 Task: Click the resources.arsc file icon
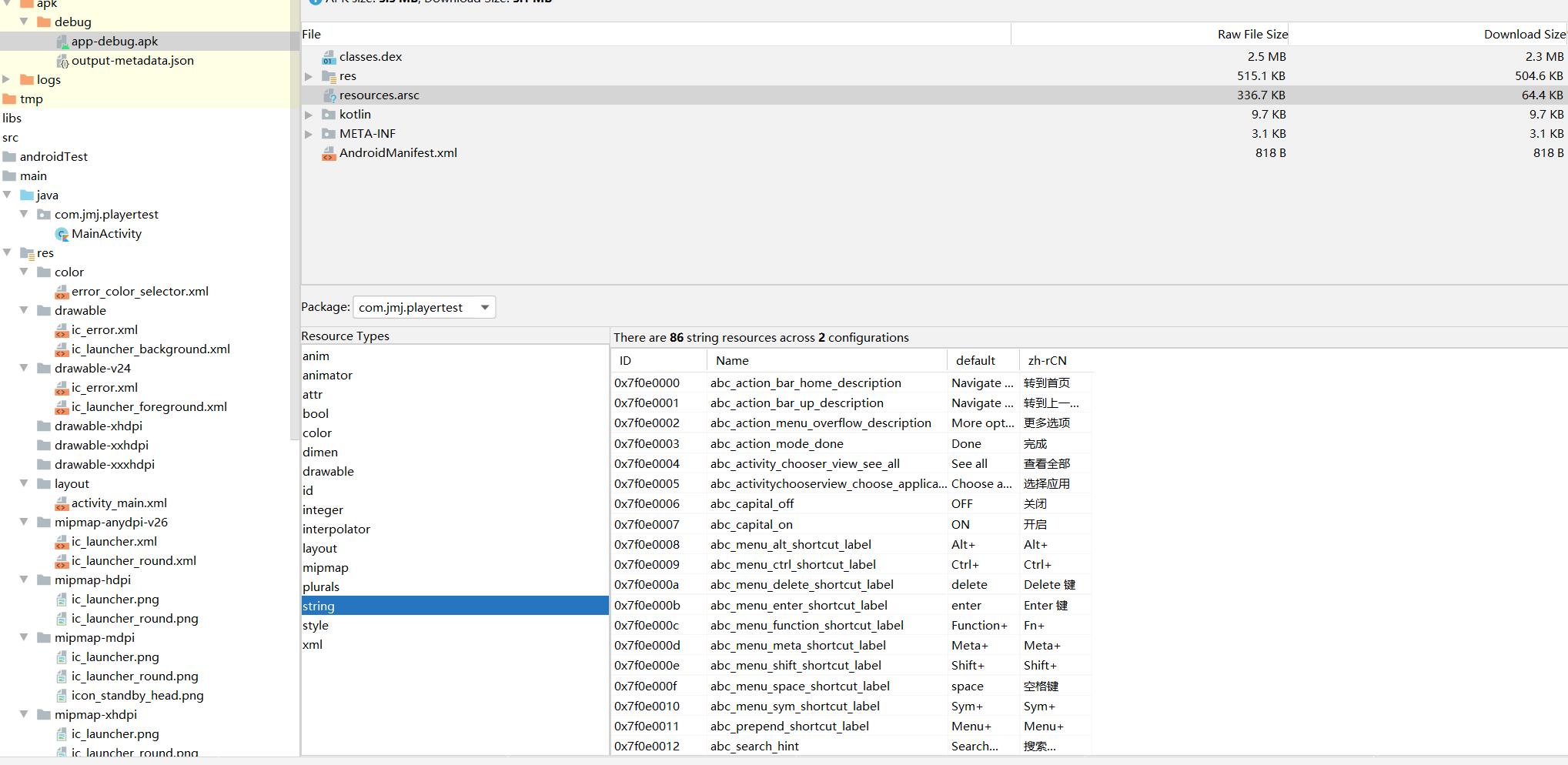pyautogui.click(x=329, y=95)
